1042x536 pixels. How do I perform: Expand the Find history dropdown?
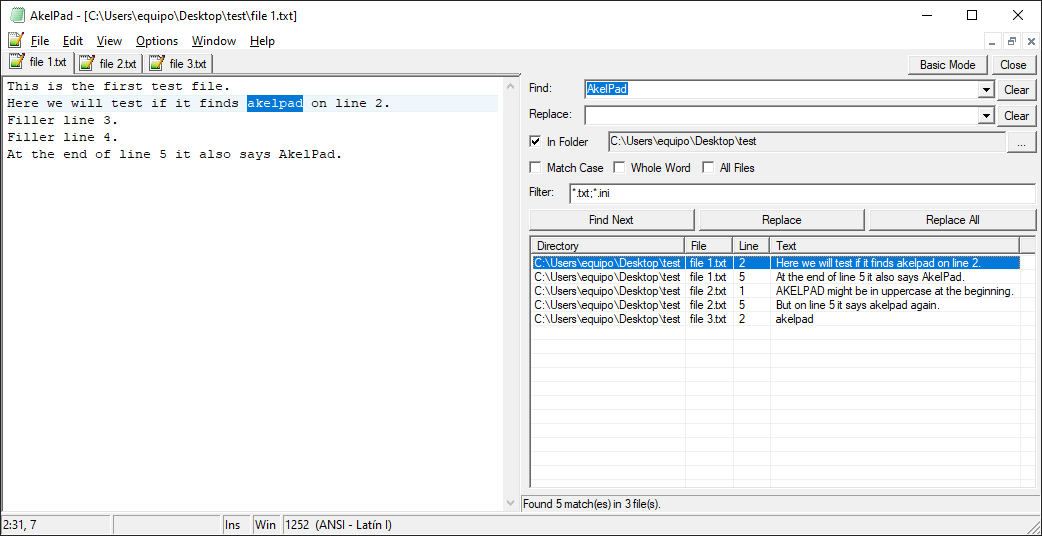(x=986, y=90)
